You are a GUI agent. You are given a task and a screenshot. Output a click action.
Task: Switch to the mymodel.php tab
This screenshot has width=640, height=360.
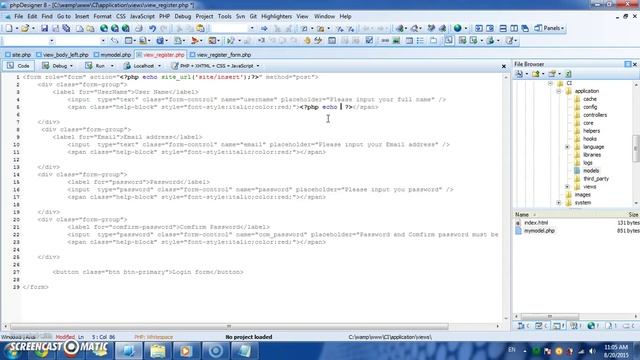(x=113, y=55)
